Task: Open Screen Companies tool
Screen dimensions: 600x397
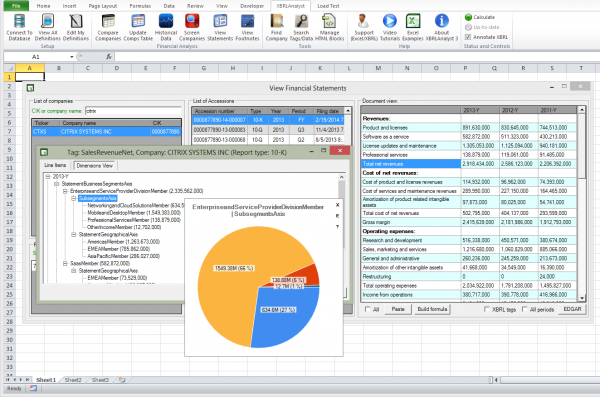Action: click(192, 21)
